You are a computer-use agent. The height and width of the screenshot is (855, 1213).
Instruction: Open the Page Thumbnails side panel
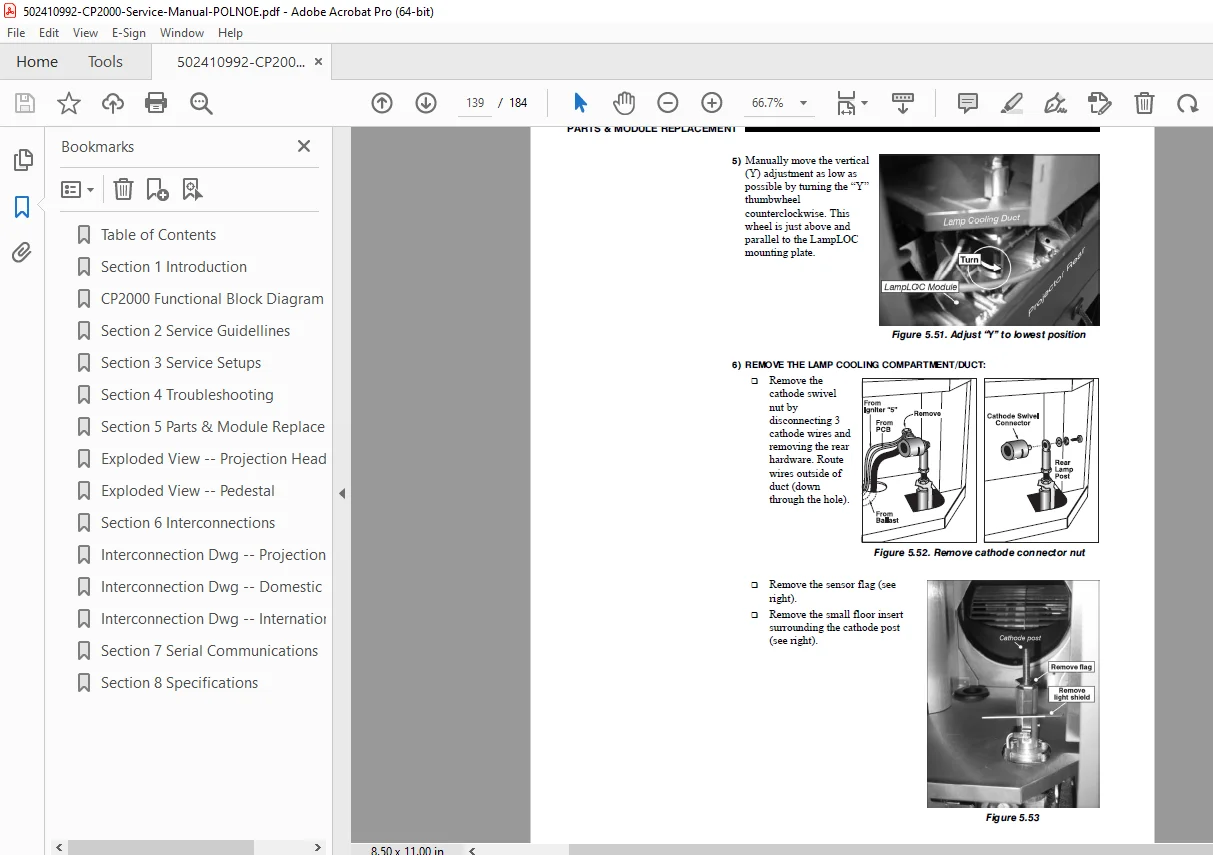coord(22,160)
